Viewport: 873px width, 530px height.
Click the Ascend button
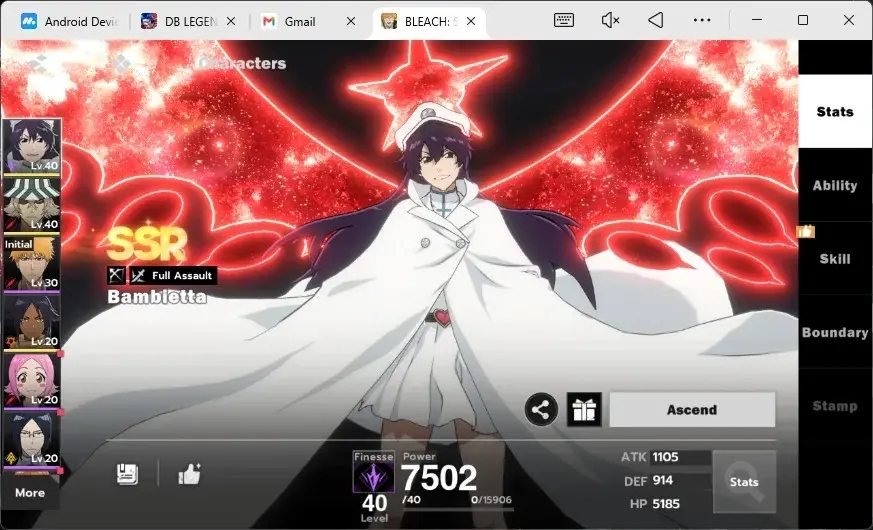click(x=692, y=410)
